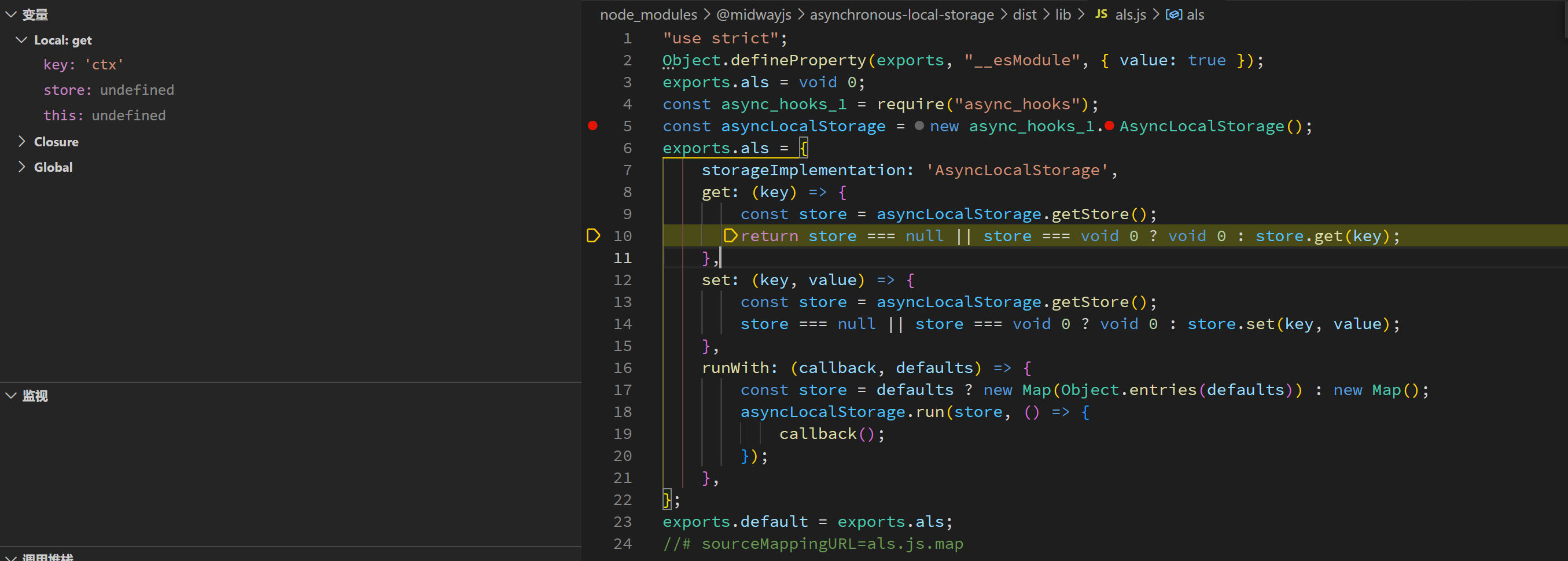Open node_modules breadcrumb segment

pos(648,14)
